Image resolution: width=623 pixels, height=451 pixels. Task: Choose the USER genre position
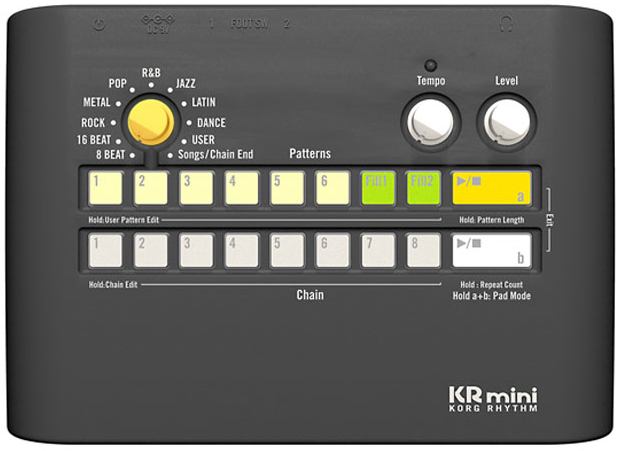pos(203,140)
